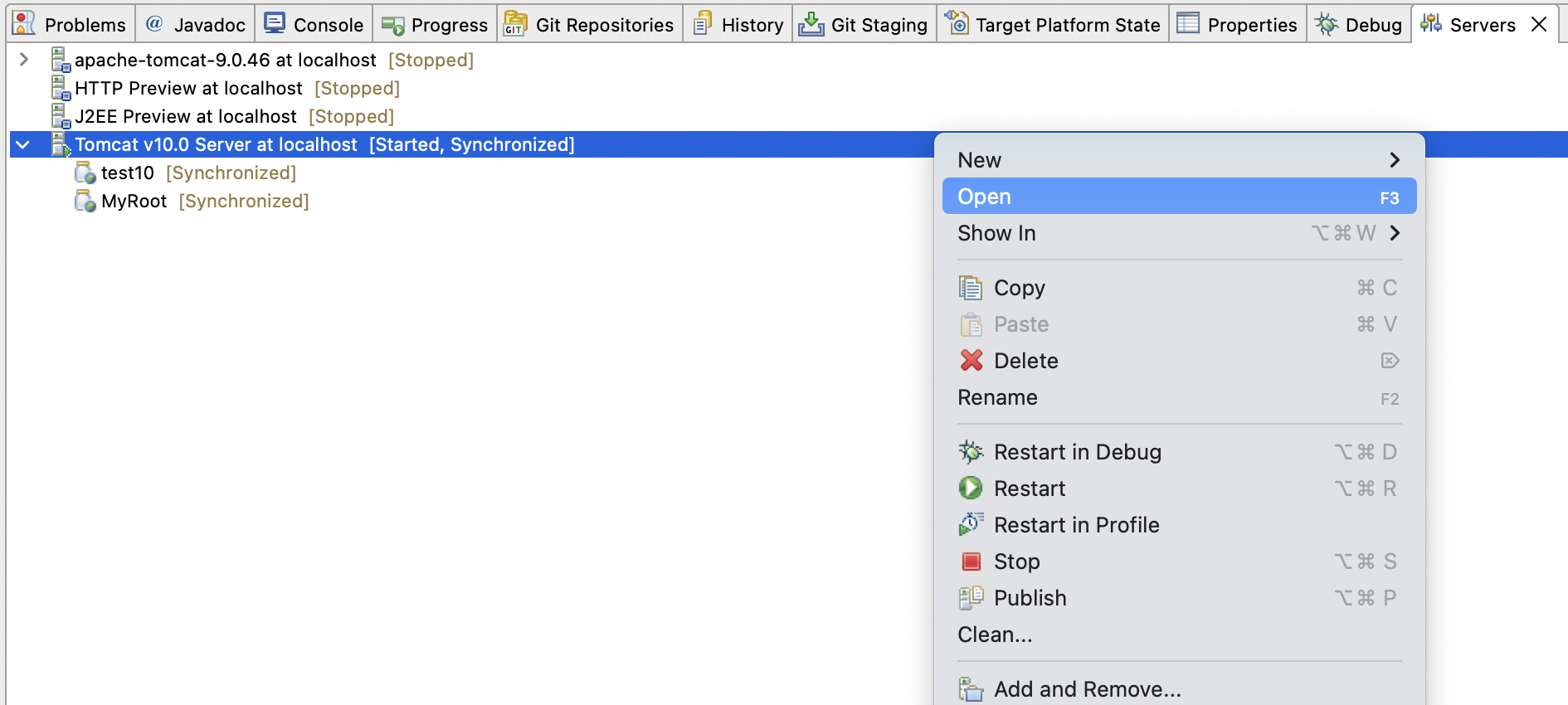The height and width of the screenshot is (705, 1568).
Task: Open the Git Repositories tab
Action: [590, 24]
